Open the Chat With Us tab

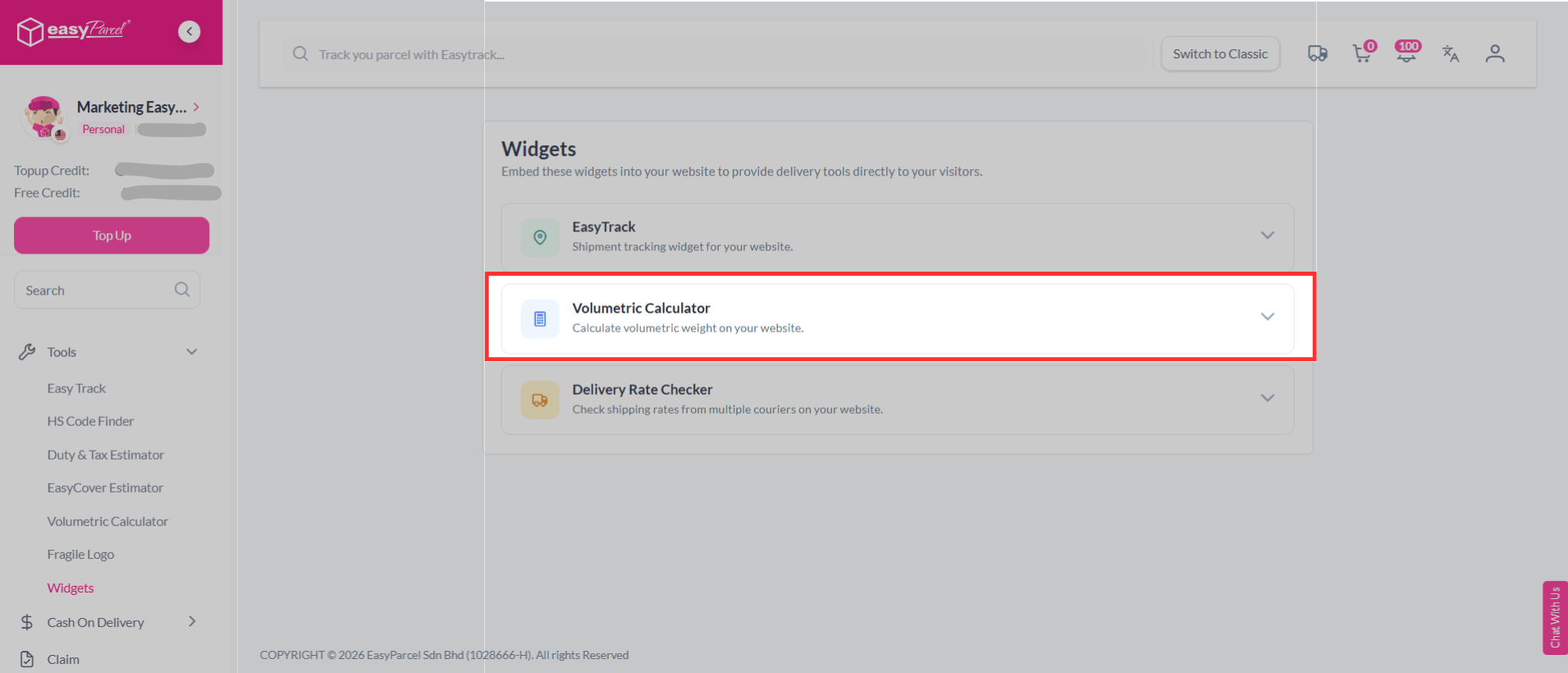click(1555, 617)
